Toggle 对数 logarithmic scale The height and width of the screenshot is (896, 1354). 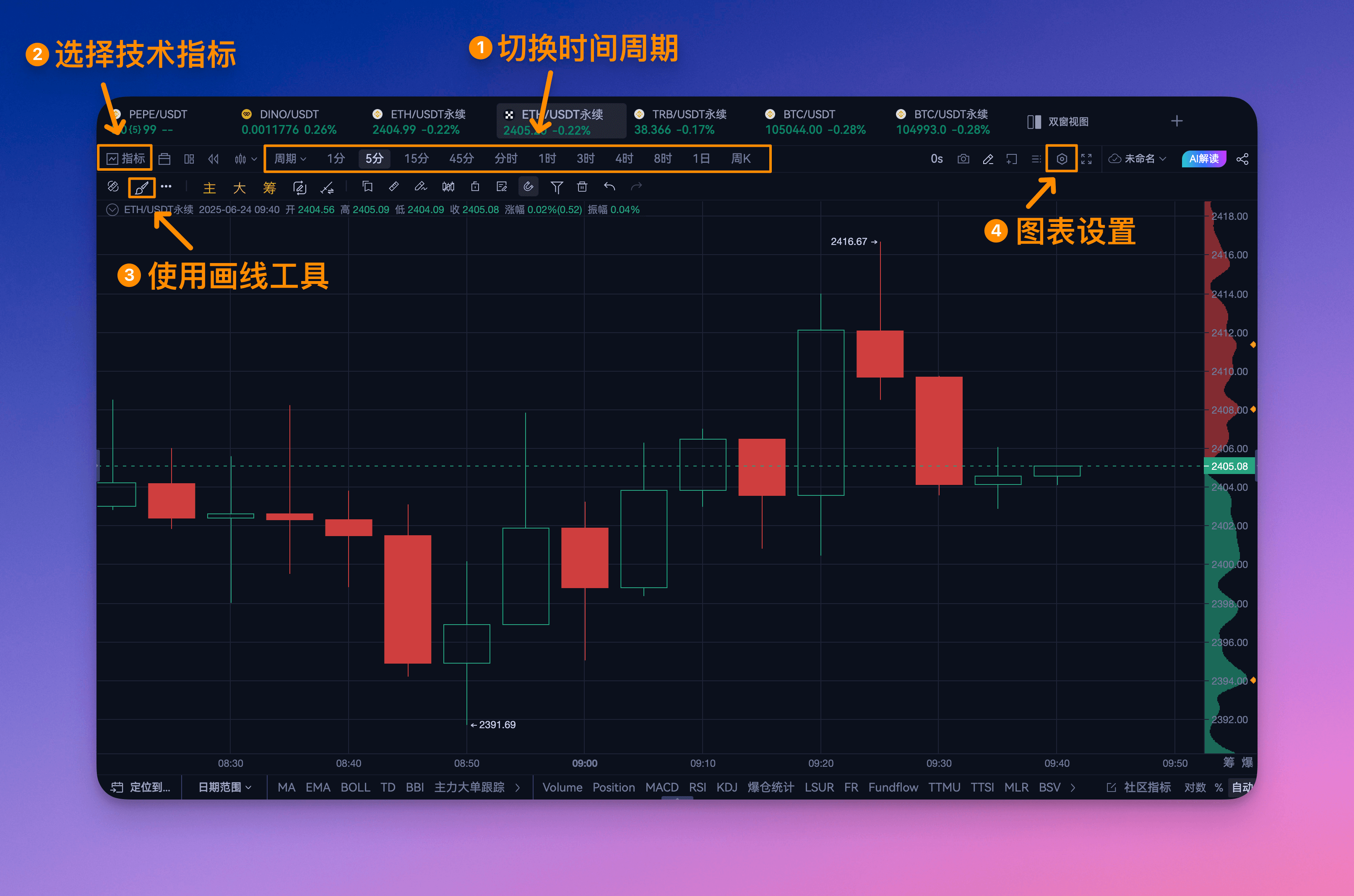1195,787
